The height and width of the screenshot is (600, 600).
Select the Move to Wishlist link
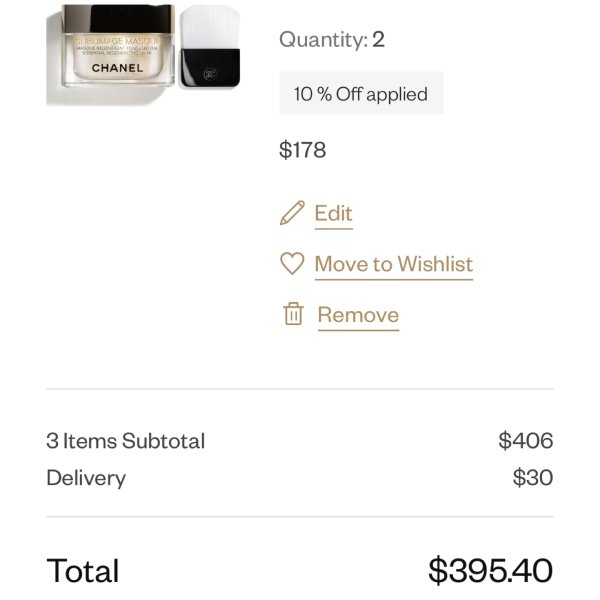(x=394, y=264)
